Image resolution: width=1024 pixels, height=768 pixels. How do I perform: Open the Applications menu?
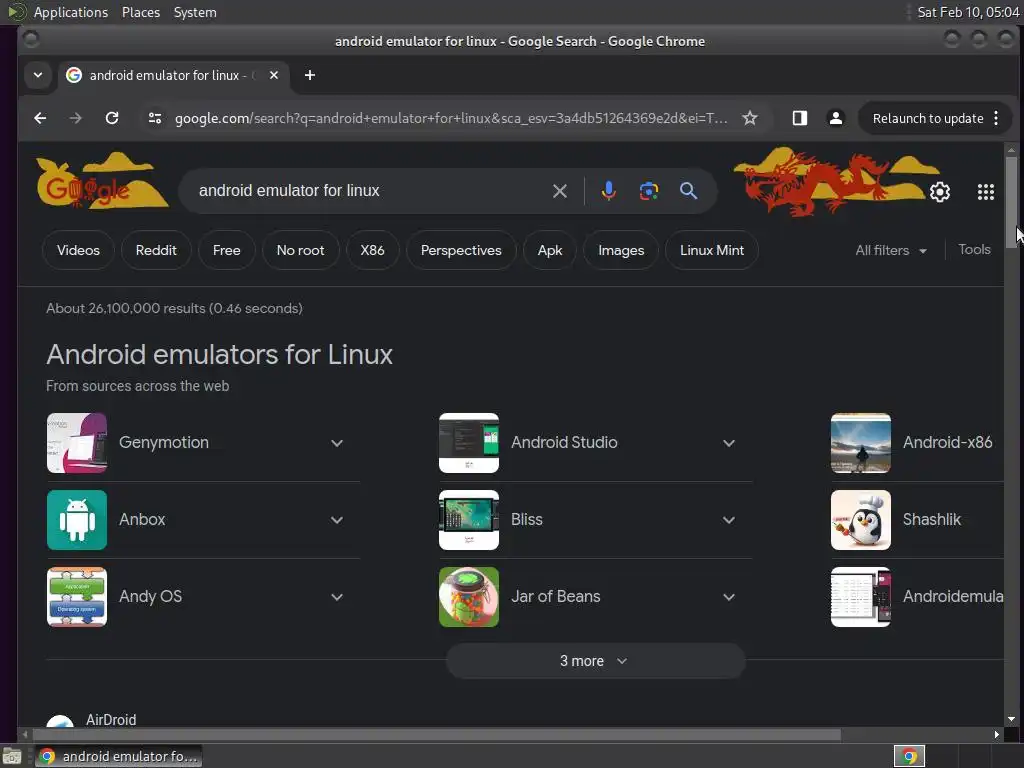[x=71, y=12]
